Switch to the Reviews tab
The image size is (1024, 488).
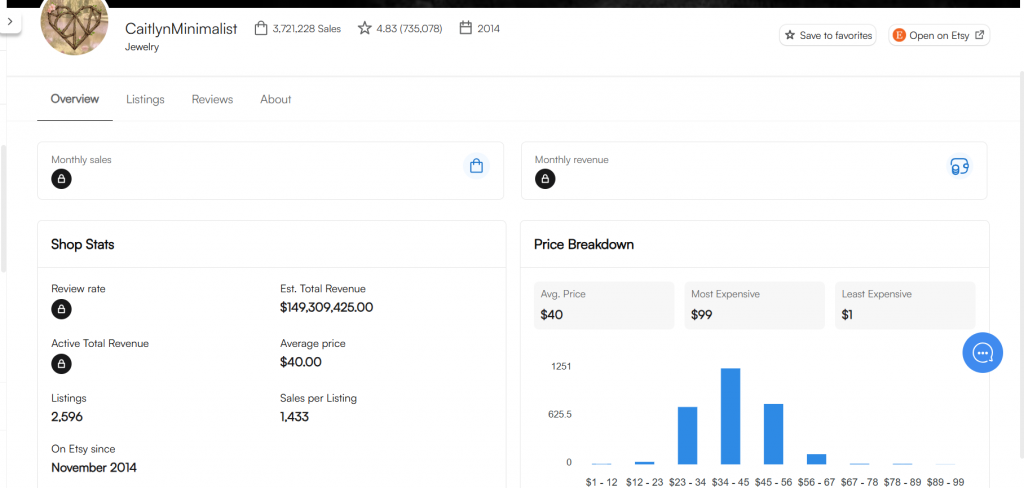pos(212,99)
